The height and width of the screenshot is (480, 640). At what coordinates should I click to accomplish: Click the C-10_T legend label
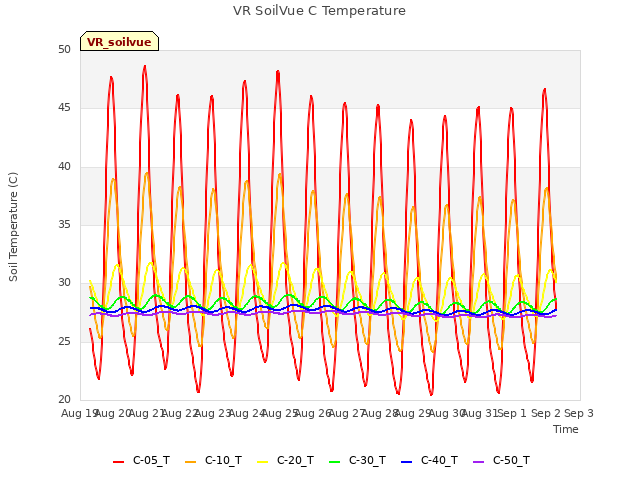pyautogui.click(x=223, y=460)
